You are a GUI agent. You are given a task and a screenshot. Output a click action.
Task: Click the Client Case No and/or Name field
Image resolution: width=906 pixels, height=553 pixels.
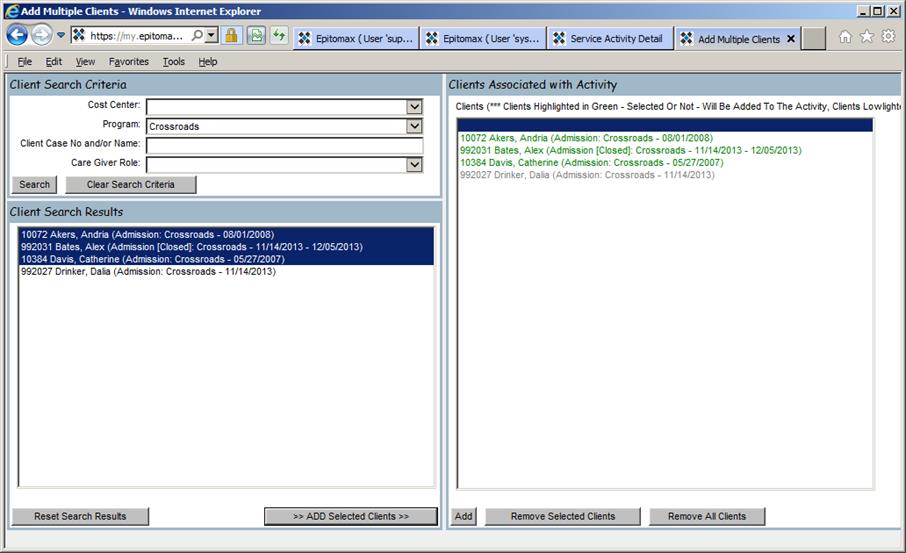click(x=284, y=146)
